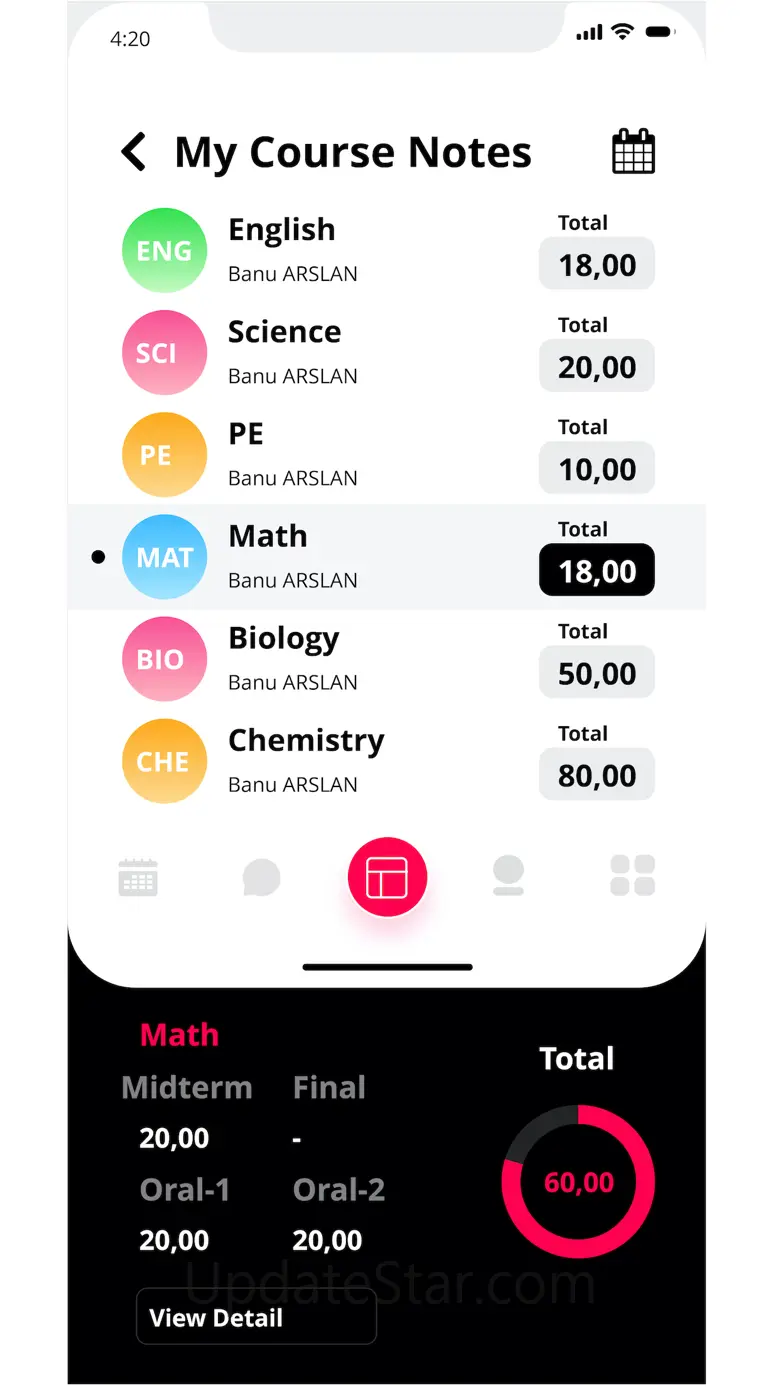The height and width of the screenshot is (1387, 780).
Task: Tap the pink BIO course badge
Action: click(164, 659)
